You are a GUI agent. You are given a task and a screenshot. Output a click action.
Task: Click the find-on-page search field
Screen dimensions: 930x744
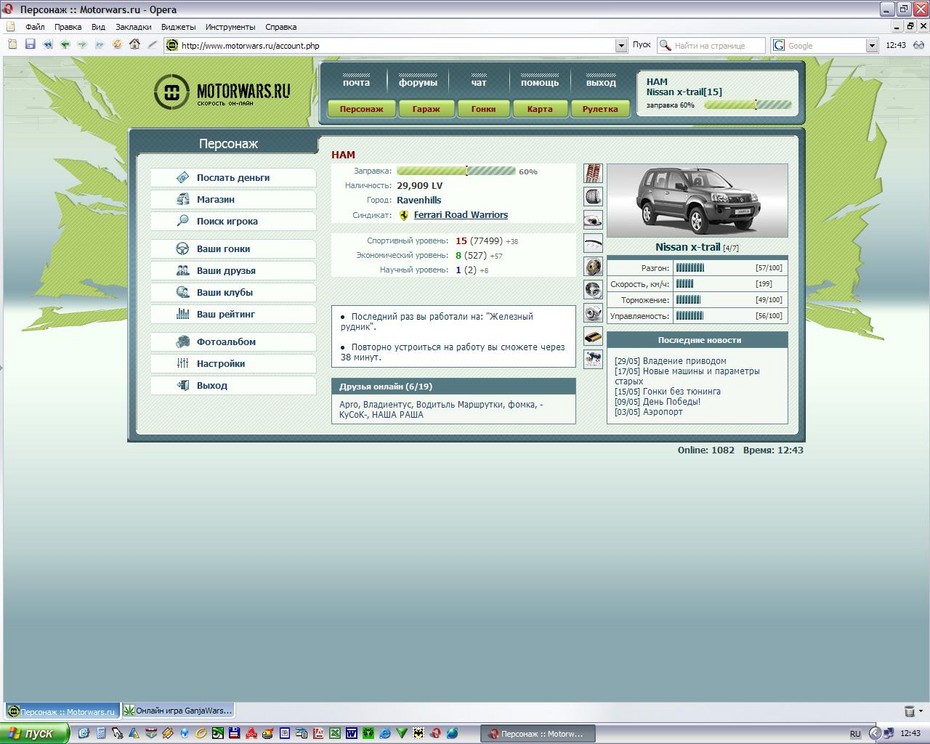click(x=712, y=45)
